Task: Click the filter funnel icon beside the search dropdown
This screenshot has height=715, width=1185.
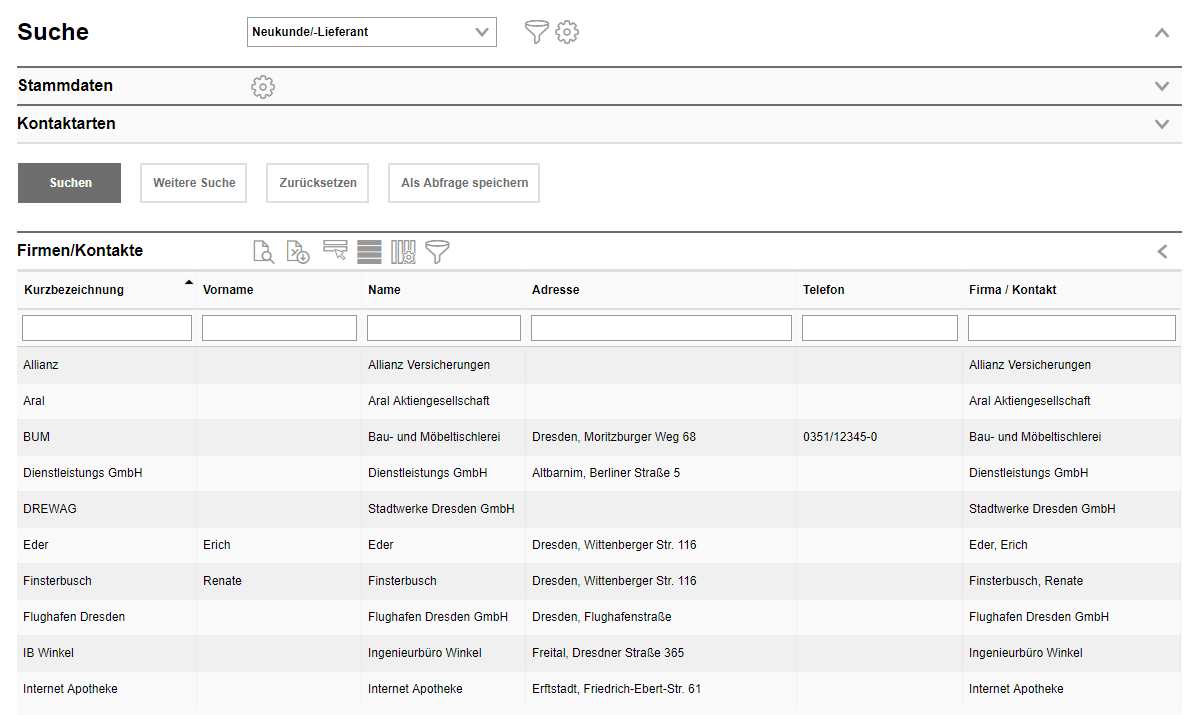Action: pos(537,32)
